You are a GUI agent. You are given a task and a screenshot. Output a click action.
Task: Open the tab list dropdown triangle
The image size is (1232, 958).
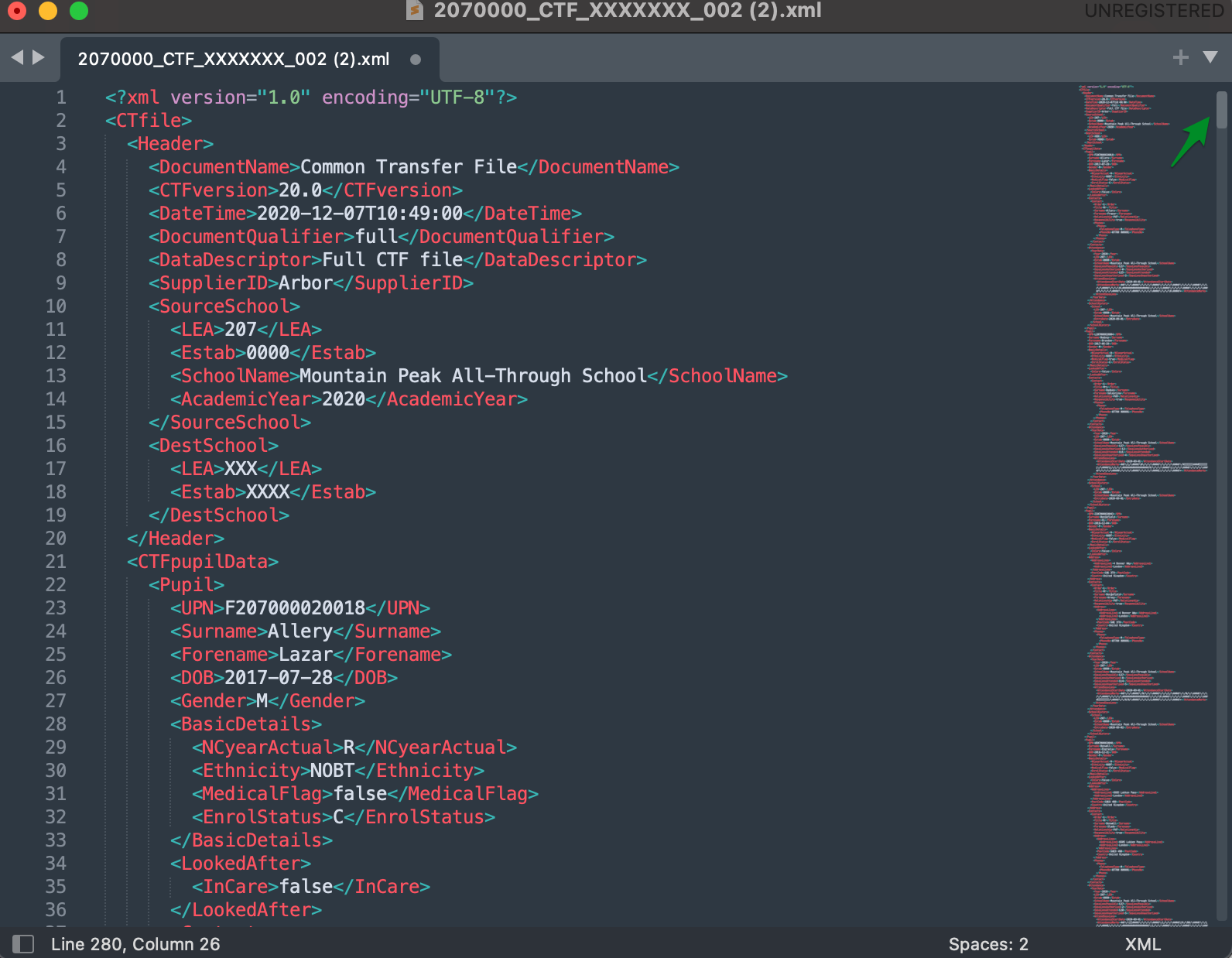[1210, 57]
